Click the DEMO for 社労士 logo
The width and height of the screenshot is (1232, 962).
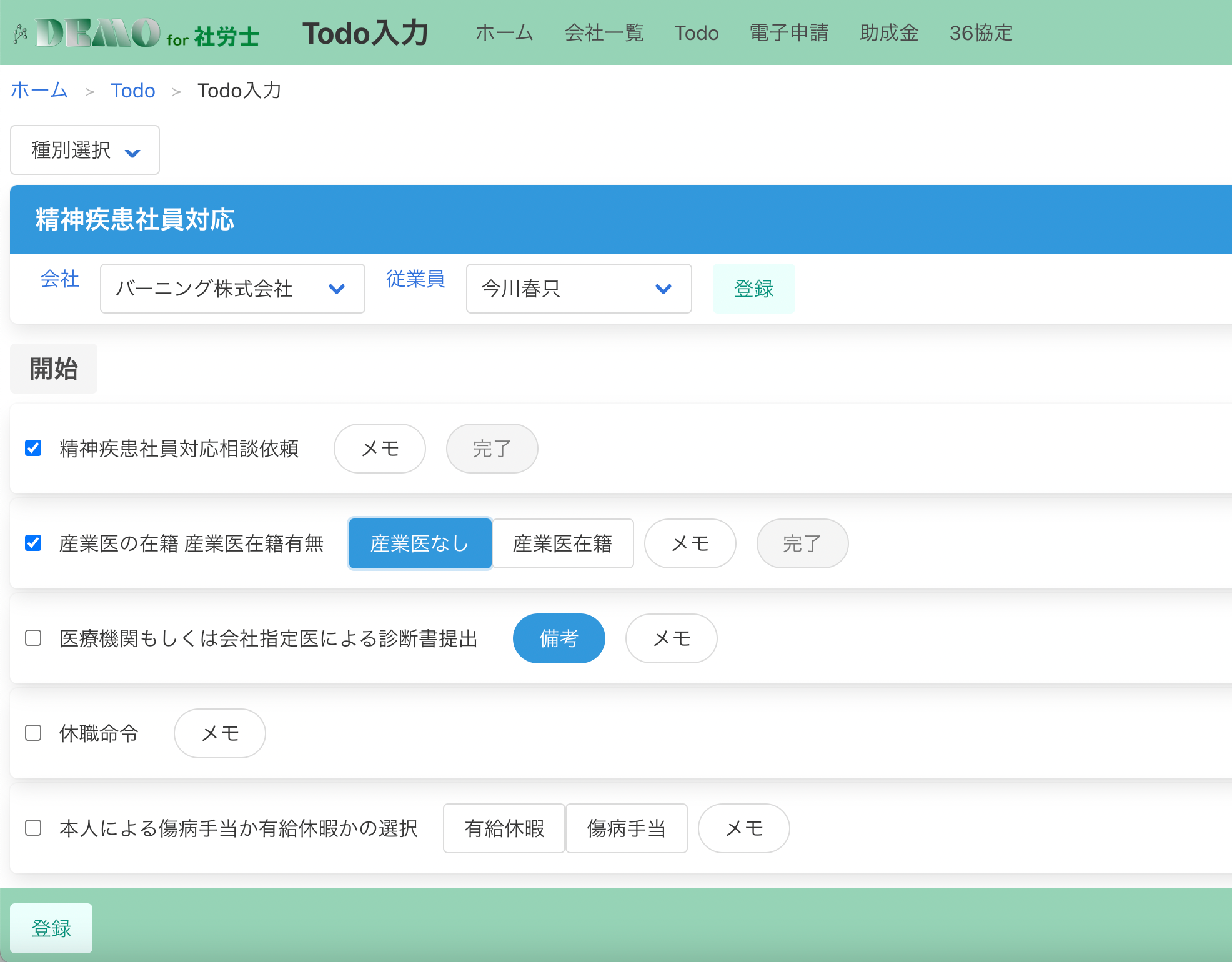(136, 33)
